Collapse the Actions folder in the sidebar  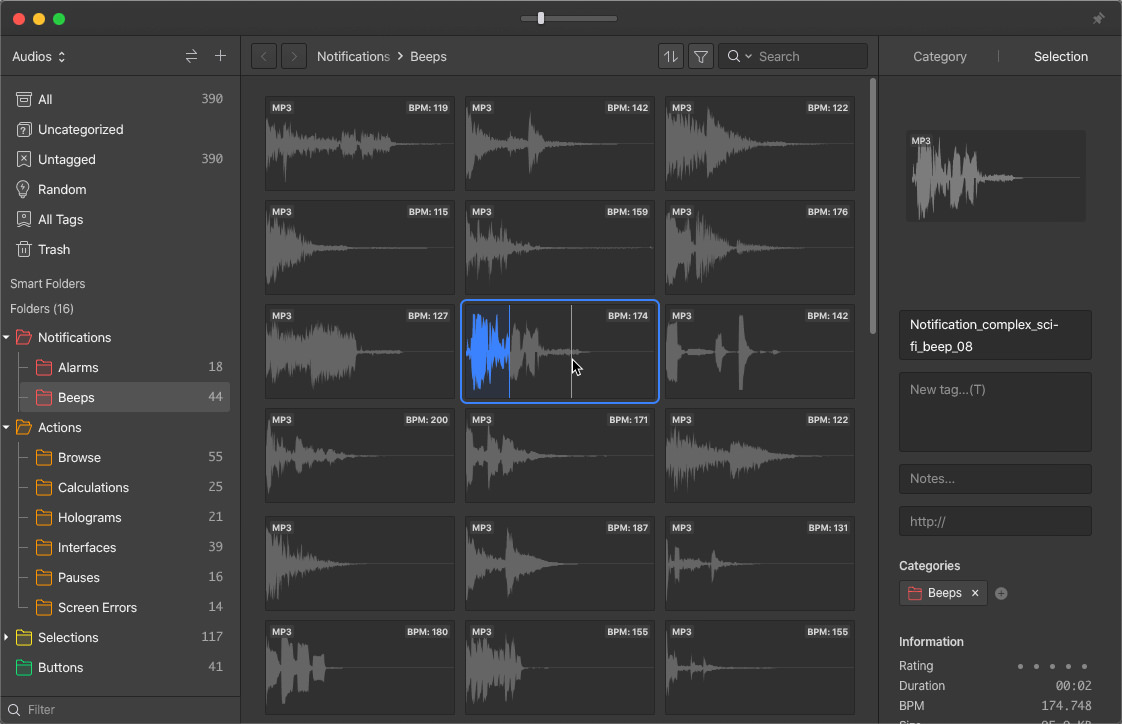pos(8,427)
